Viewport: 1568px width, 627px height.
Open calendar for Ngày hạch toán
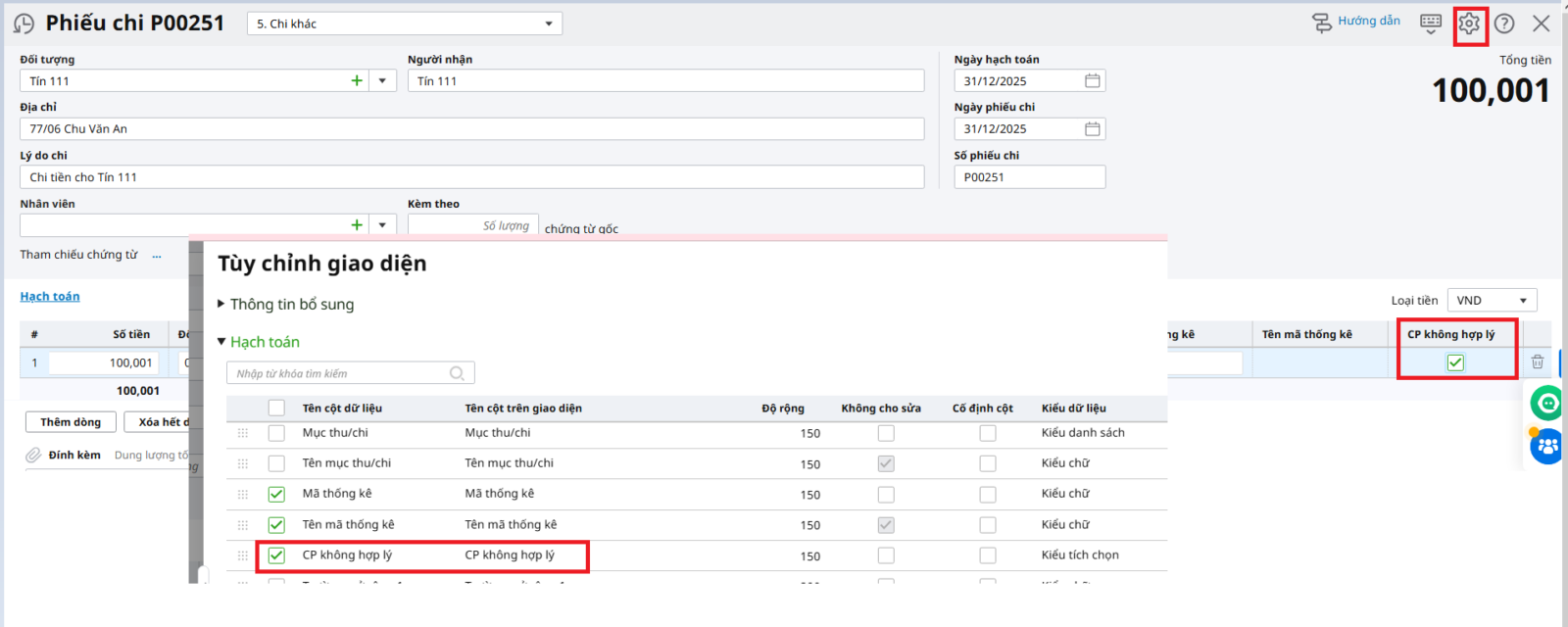(1092, 81)
